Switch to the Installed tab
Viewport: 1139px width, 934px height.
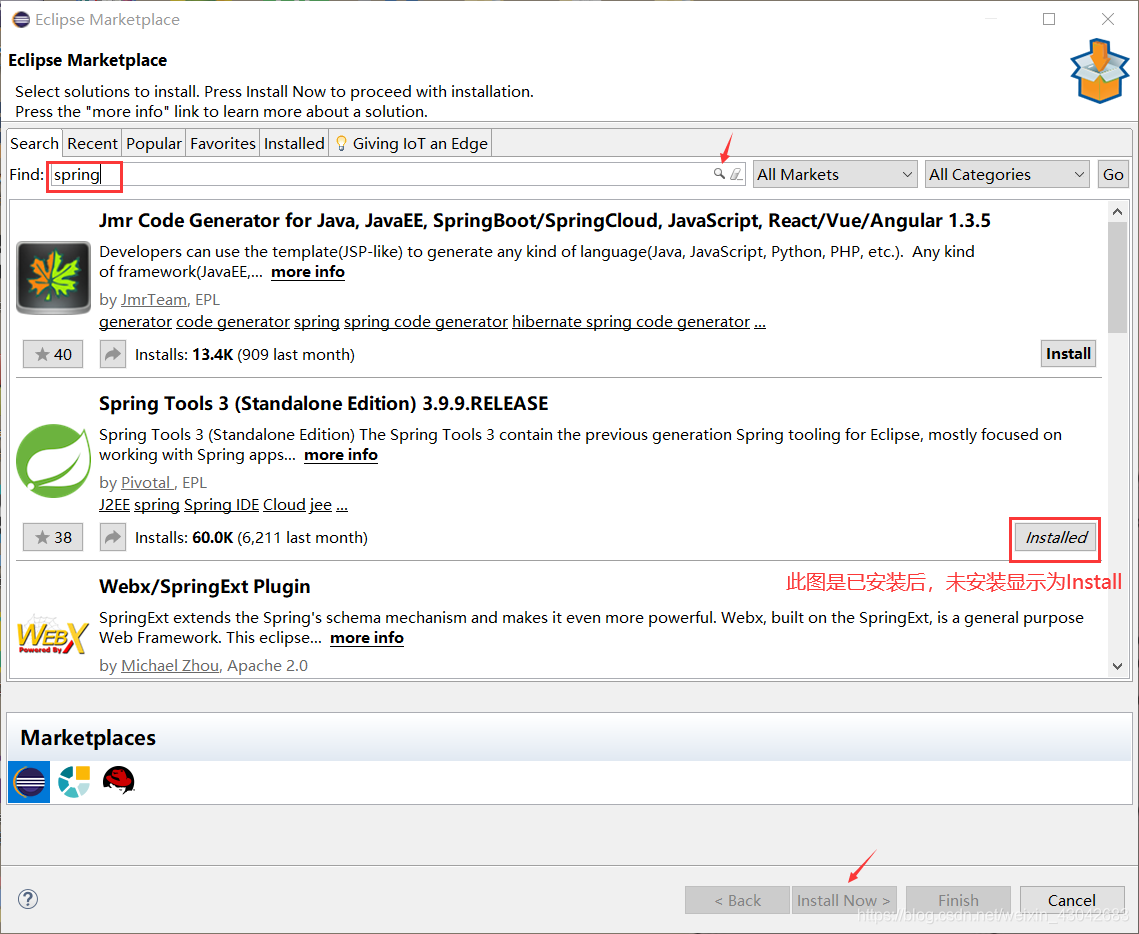294,142
